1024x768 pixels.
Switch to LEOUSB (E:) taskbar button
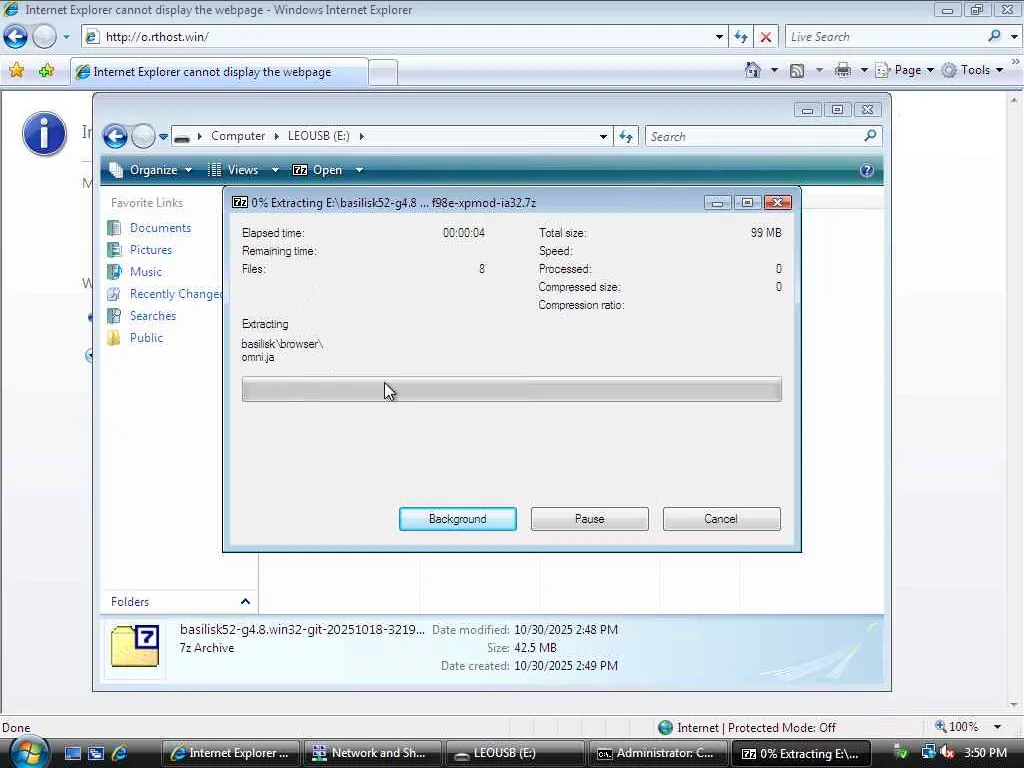516,753
